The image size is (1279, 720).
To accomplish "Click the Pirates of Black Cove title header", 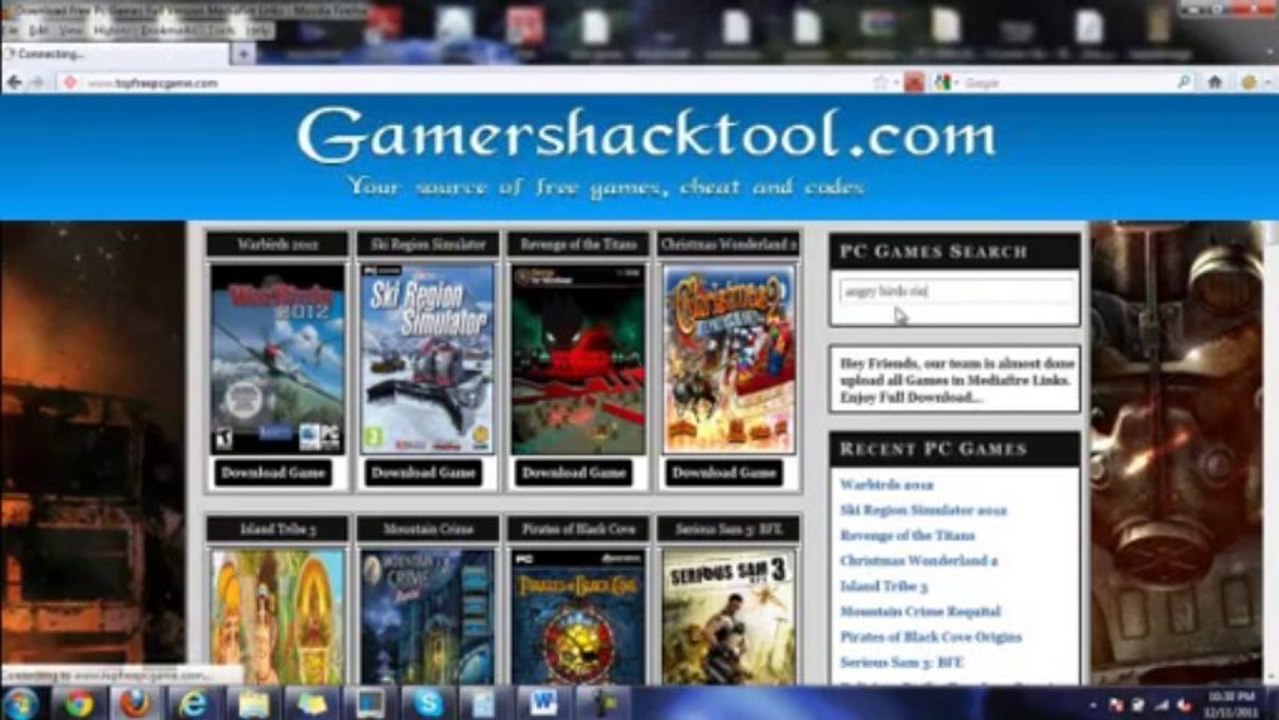I will click(578, 529).
